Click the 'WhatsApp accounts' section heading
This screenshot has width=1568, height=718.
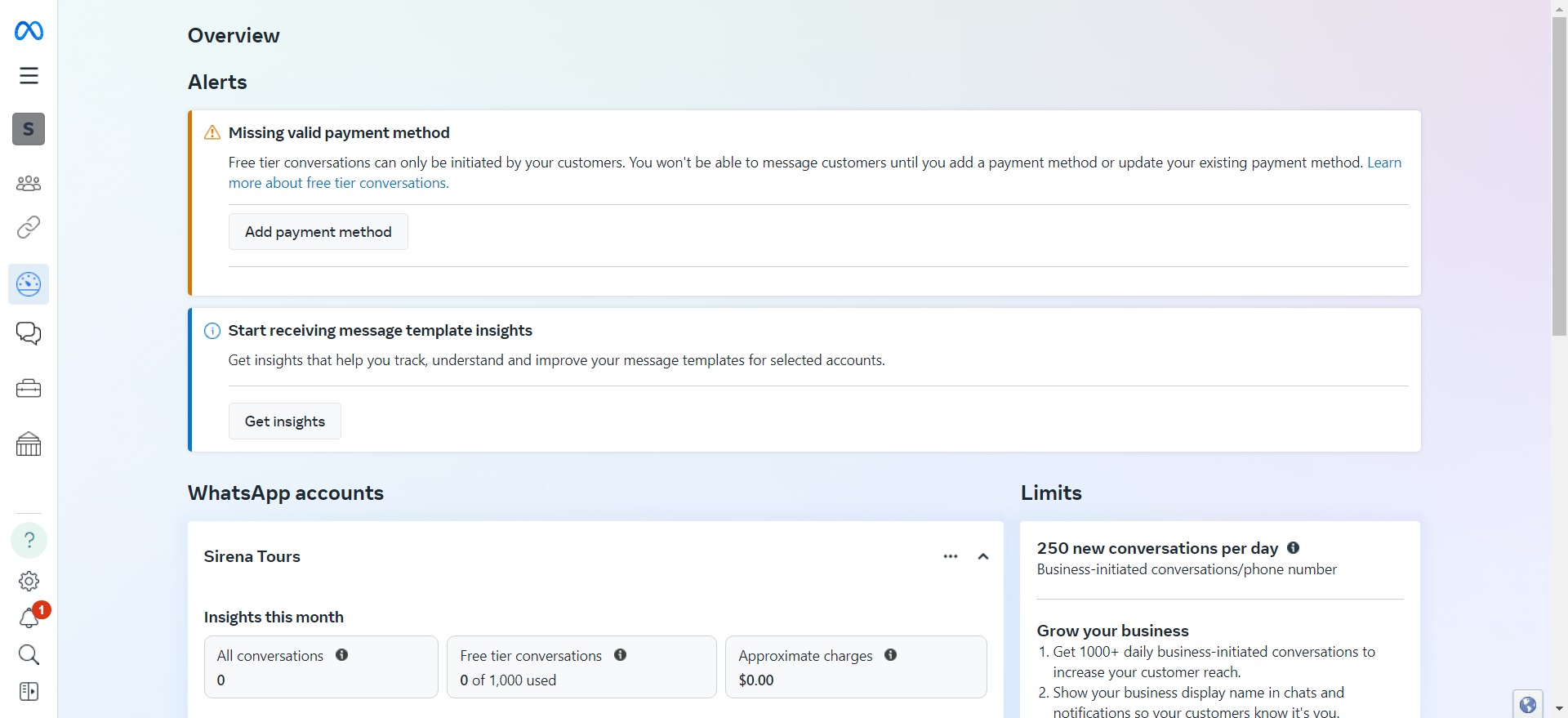pos(286,493)
